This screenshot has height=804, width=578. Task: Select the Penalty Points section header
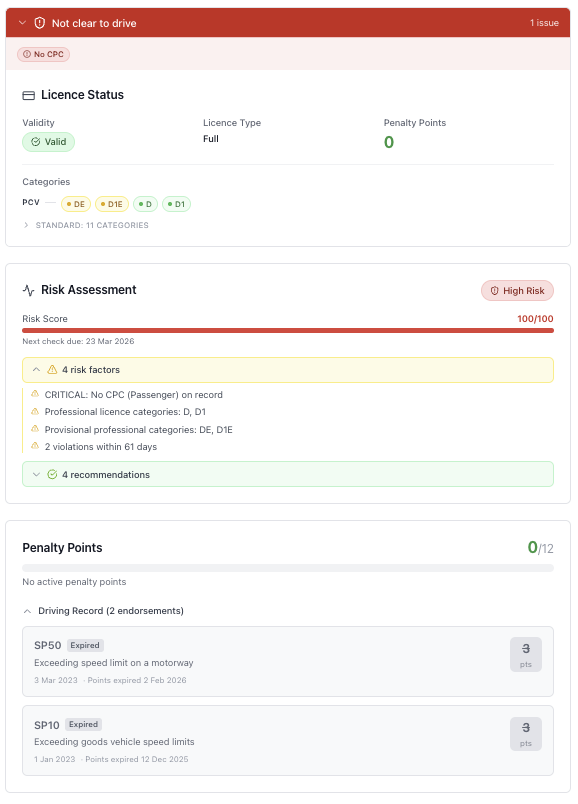click(x=70, y=547)
